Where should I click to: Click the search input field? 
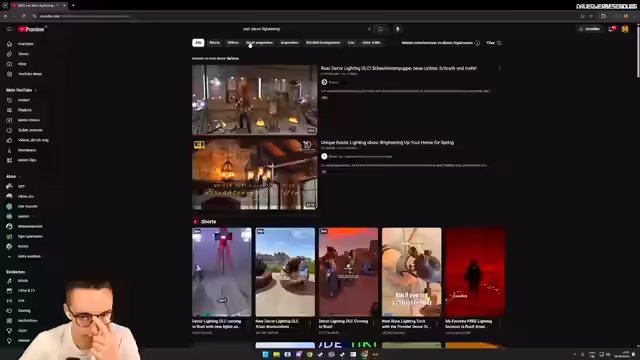click(304, 29)
